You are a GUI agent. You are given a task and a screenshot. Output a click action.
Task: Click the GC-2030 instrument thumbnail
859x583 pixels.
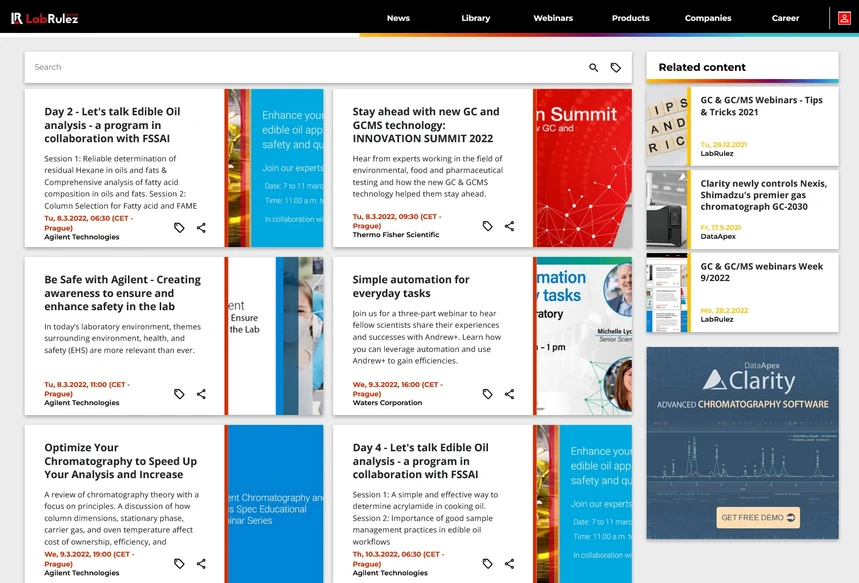pos(667,209)
